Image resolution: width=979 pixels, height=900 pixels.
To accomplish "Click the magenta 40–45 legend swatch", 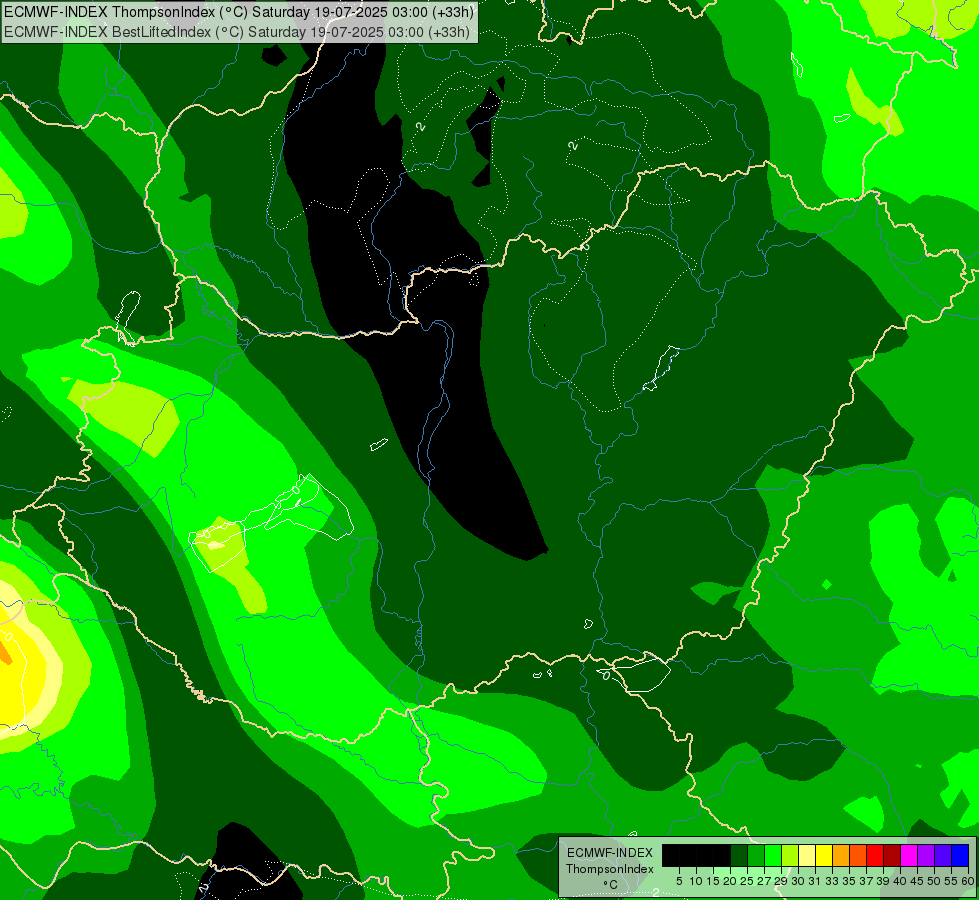I will click(909, 855).
